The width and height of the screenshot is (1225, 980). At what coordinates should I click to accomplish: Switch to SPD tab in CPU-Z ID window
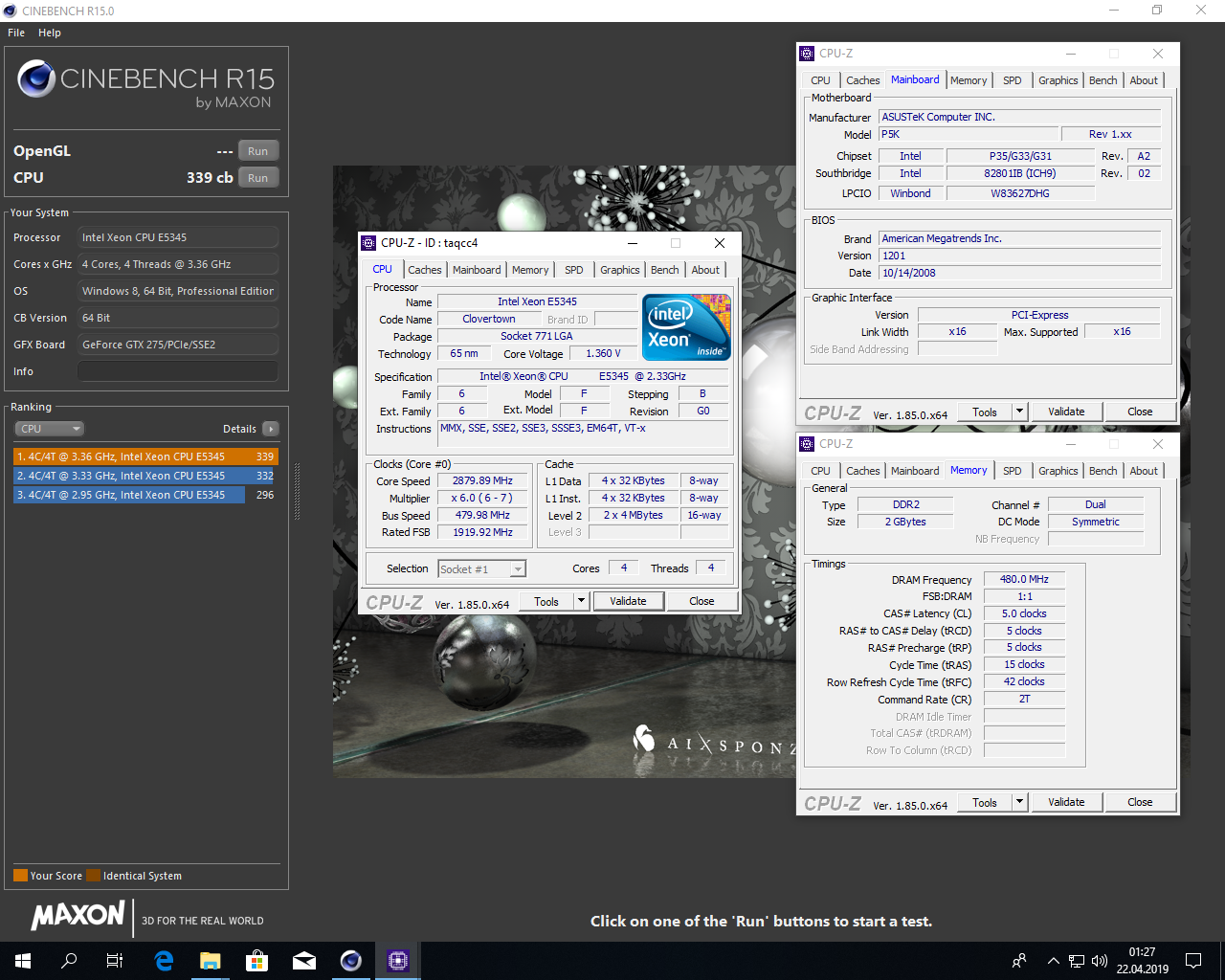[x=574, y=270]
